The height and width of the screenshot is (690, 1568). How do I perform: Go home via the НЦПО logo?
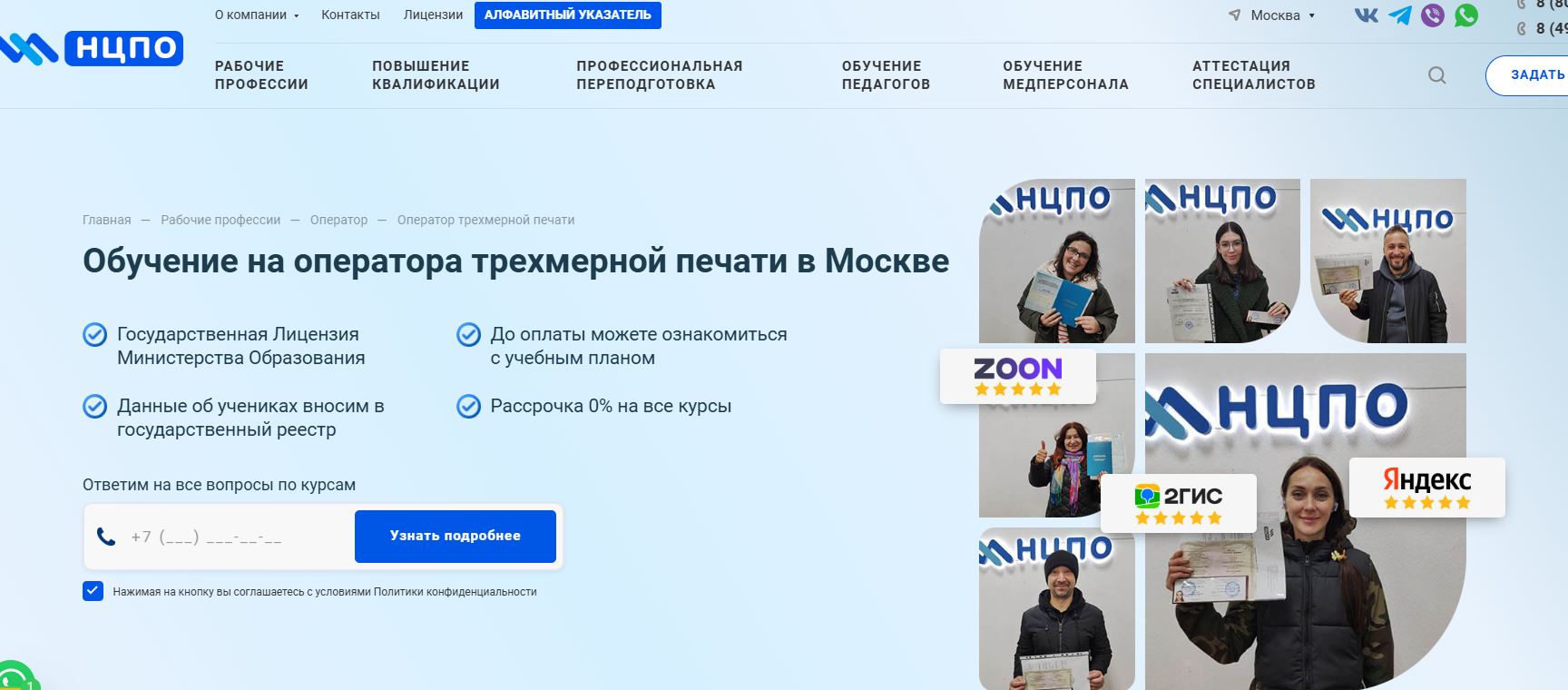[x=92, y=48]
